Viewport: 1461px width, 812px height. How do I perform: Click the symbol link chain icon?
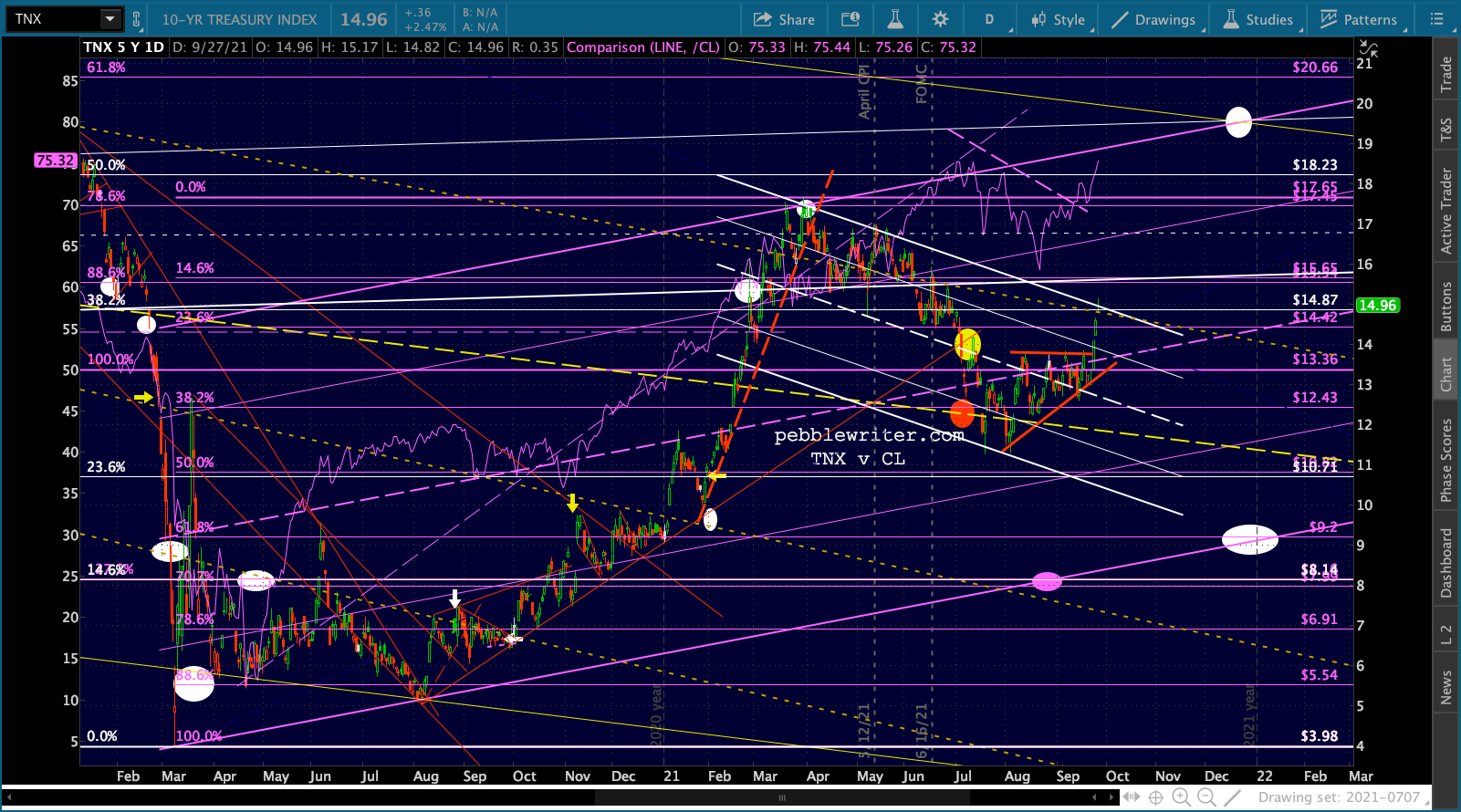click(x=137, y=19)
